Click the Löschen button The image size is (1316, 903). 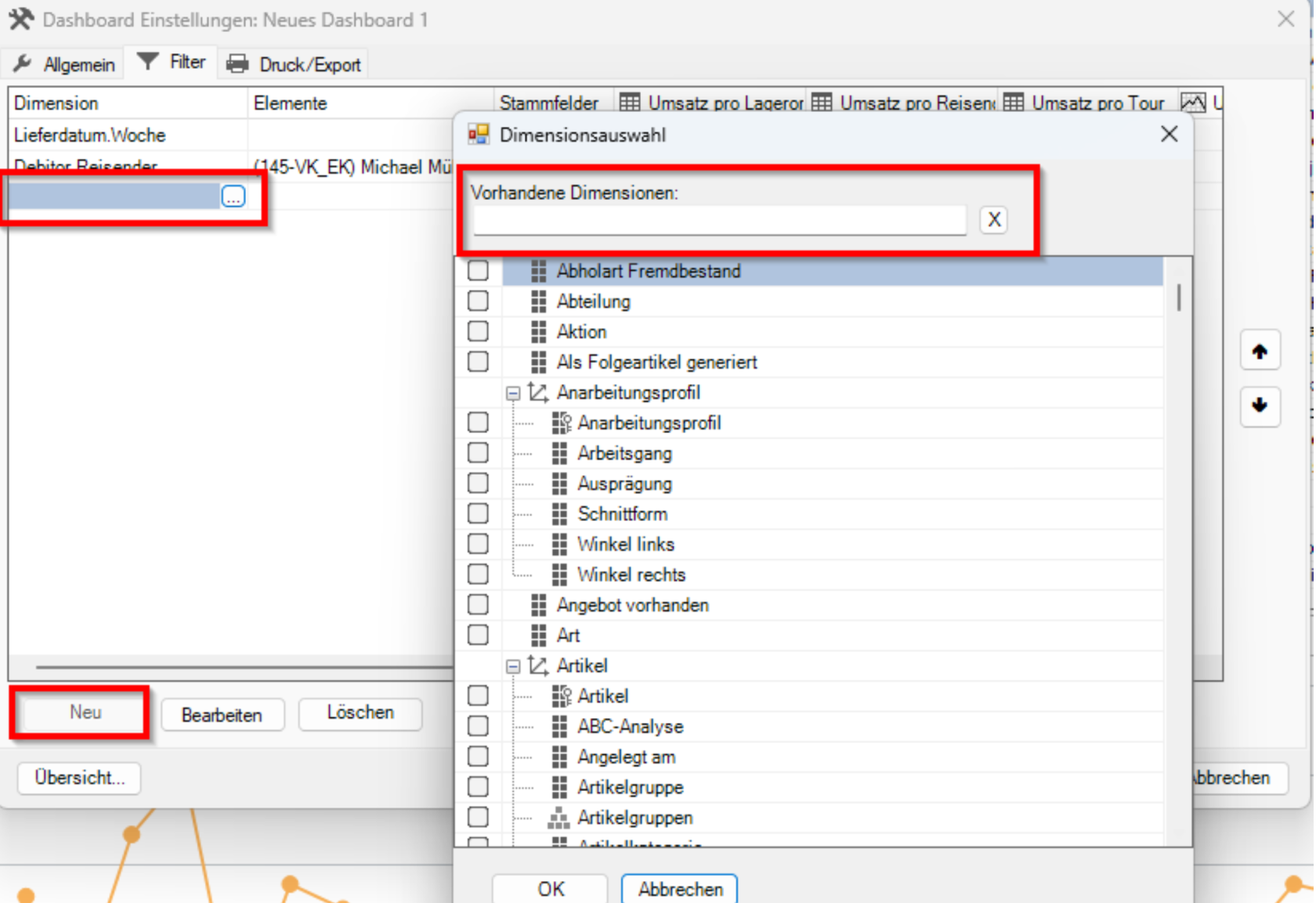click(360, 713)
